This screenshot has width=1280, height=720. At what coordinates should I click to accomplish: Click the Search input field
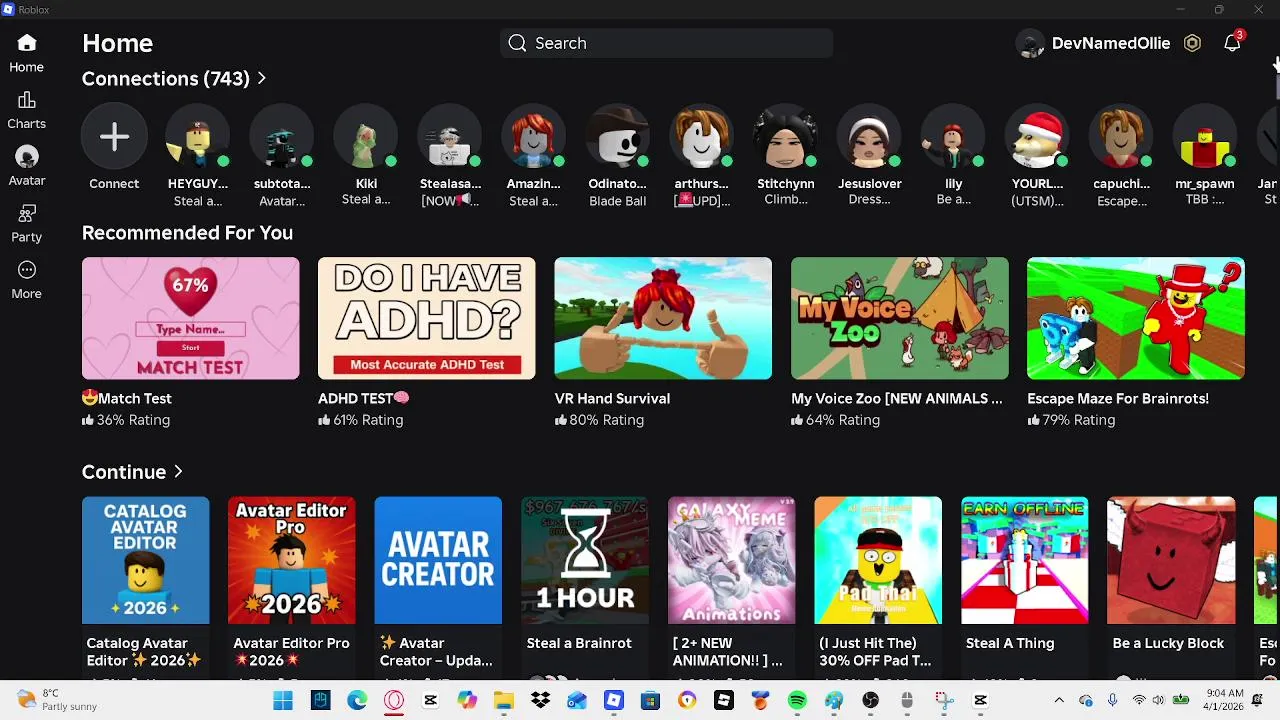(x=667, y=43)
